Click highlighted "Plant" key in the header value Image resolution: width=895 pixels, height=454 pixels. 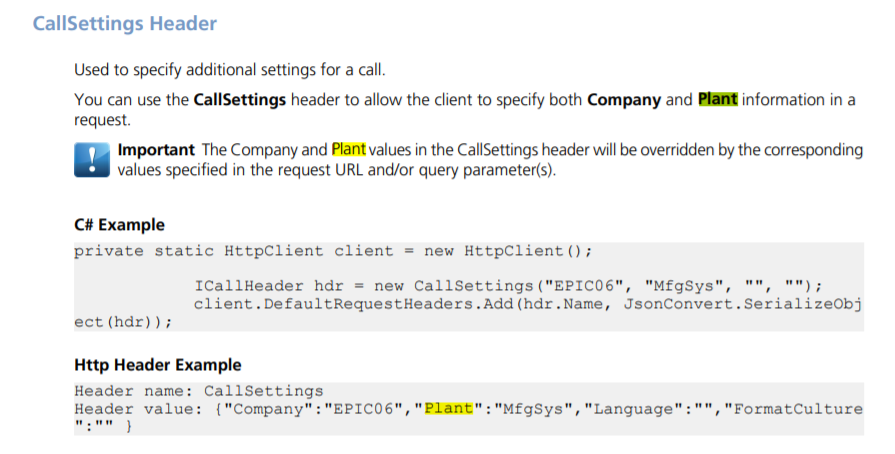tap(448, 408)
